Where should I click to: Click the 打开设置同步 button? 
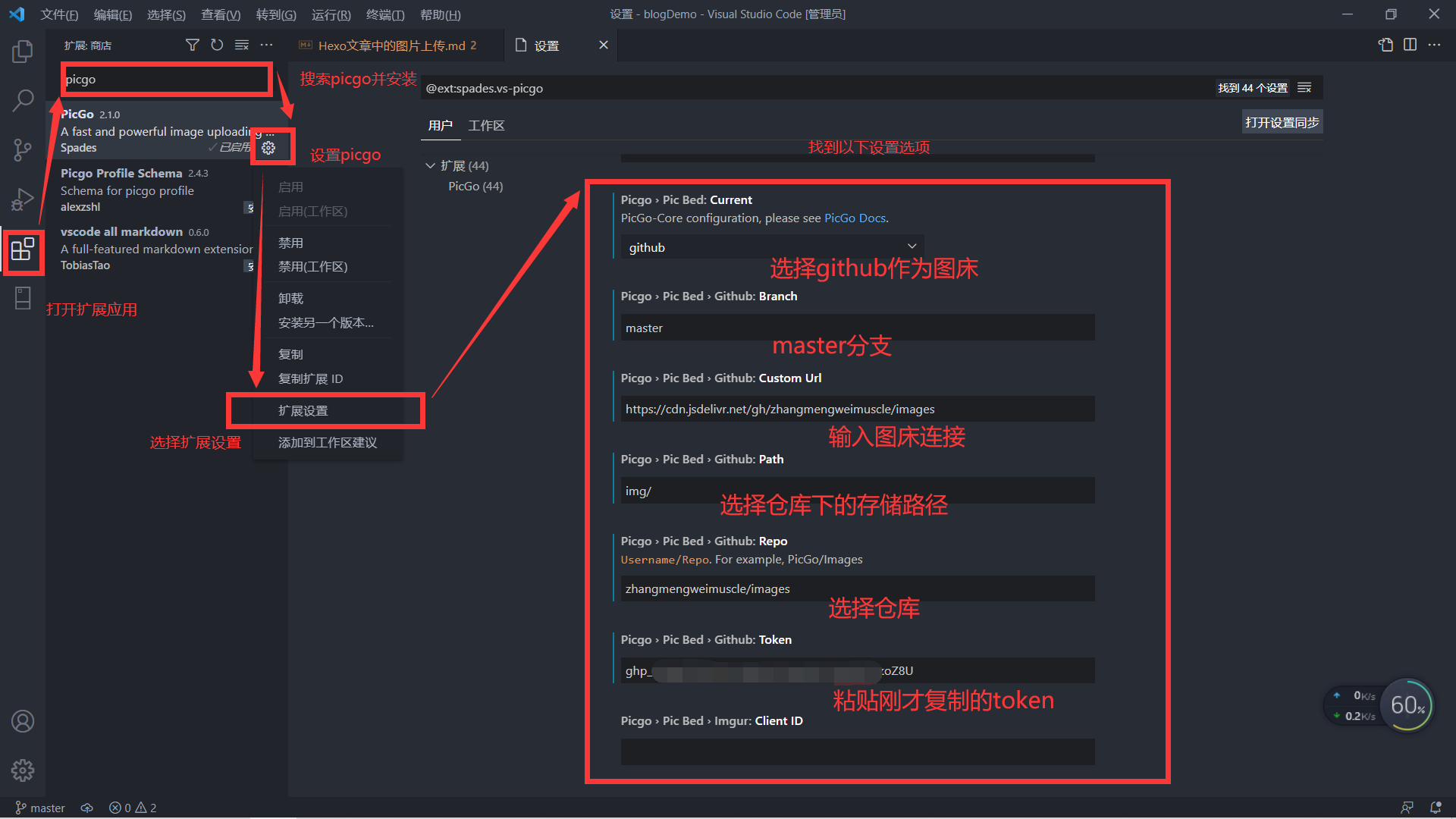pos(1282,122)
